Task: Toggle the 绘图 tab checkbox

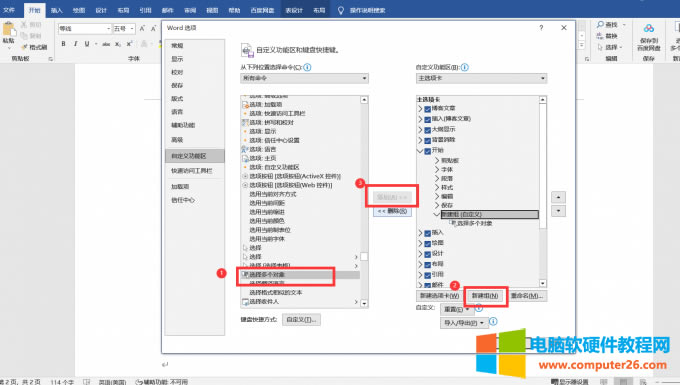Action: (x=427, y=243)
